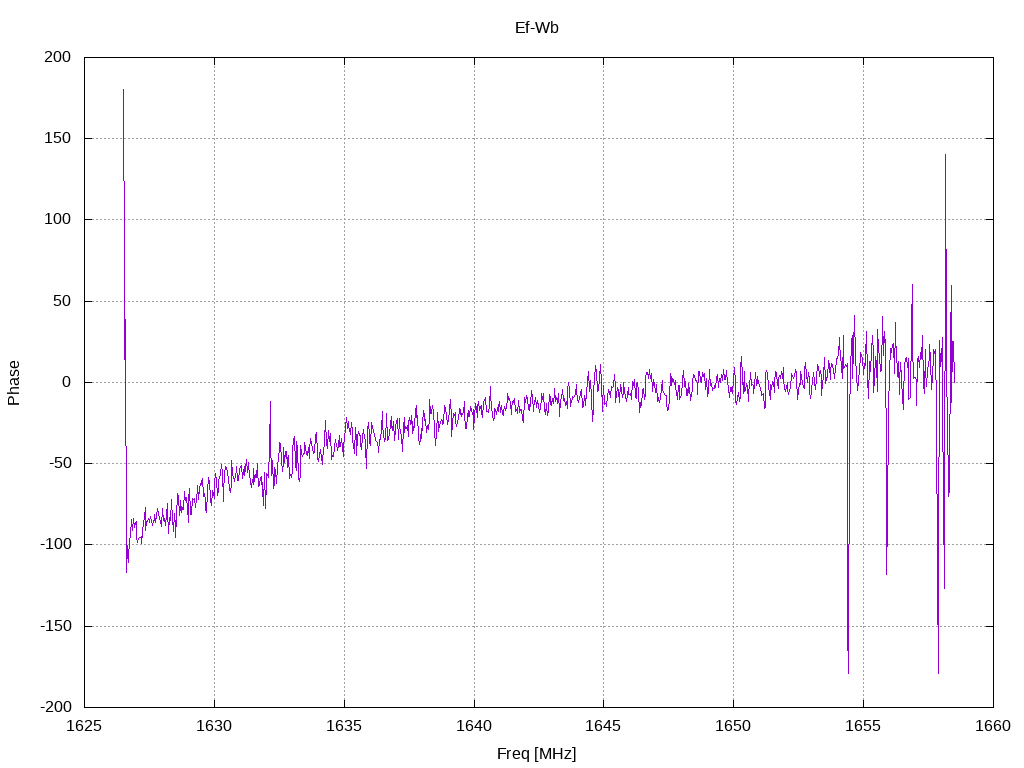1024x768 pixels.
Task: Click x-axis tick label 1660
Action: tap(993, 726)
